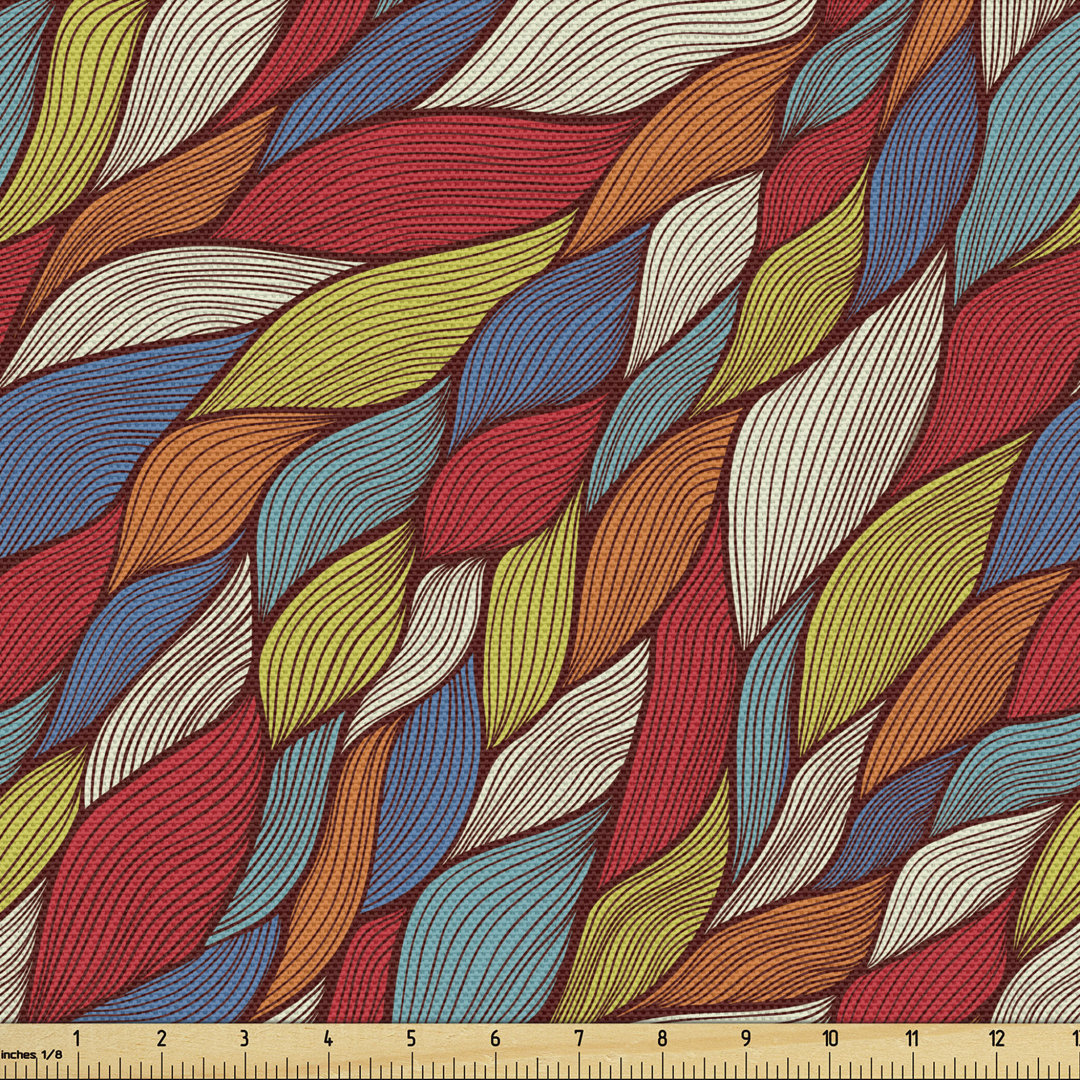Click the ruler's number 9

(x=746, y=1039)
